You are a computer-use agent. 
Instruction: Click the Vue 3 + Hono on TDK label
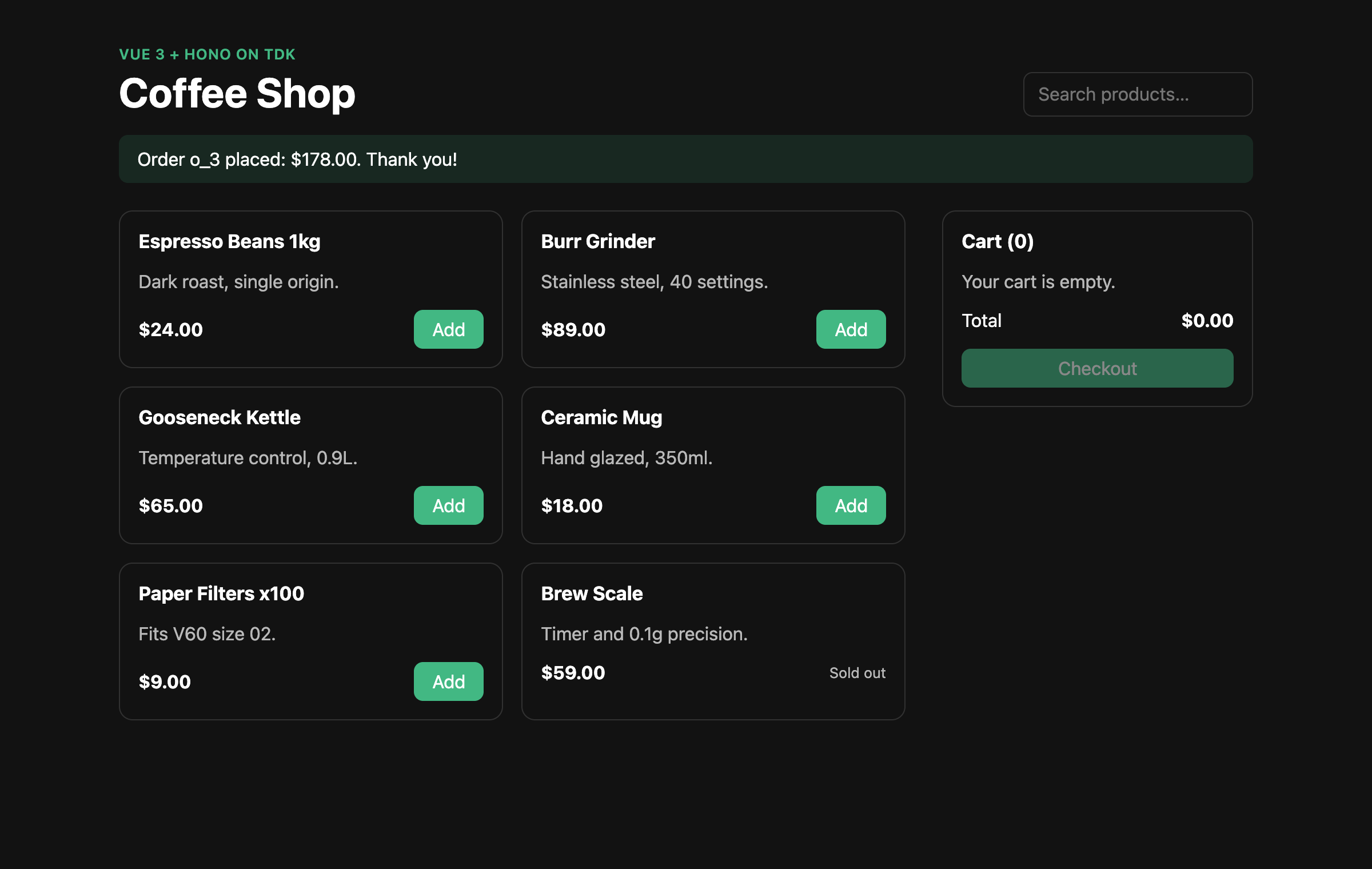click(207, 54)
